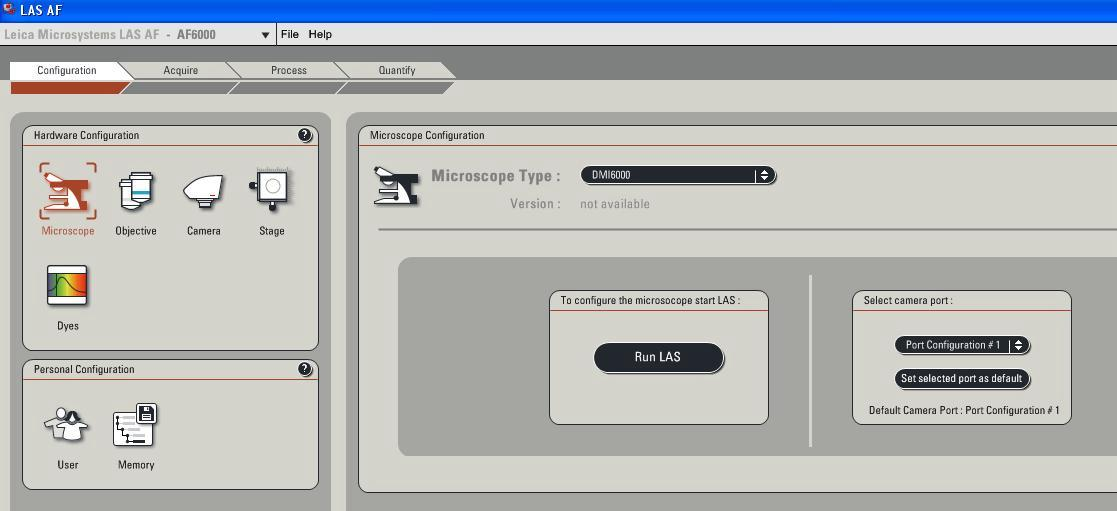Click the Microscope Configuration panel title

tap(427, 135)
